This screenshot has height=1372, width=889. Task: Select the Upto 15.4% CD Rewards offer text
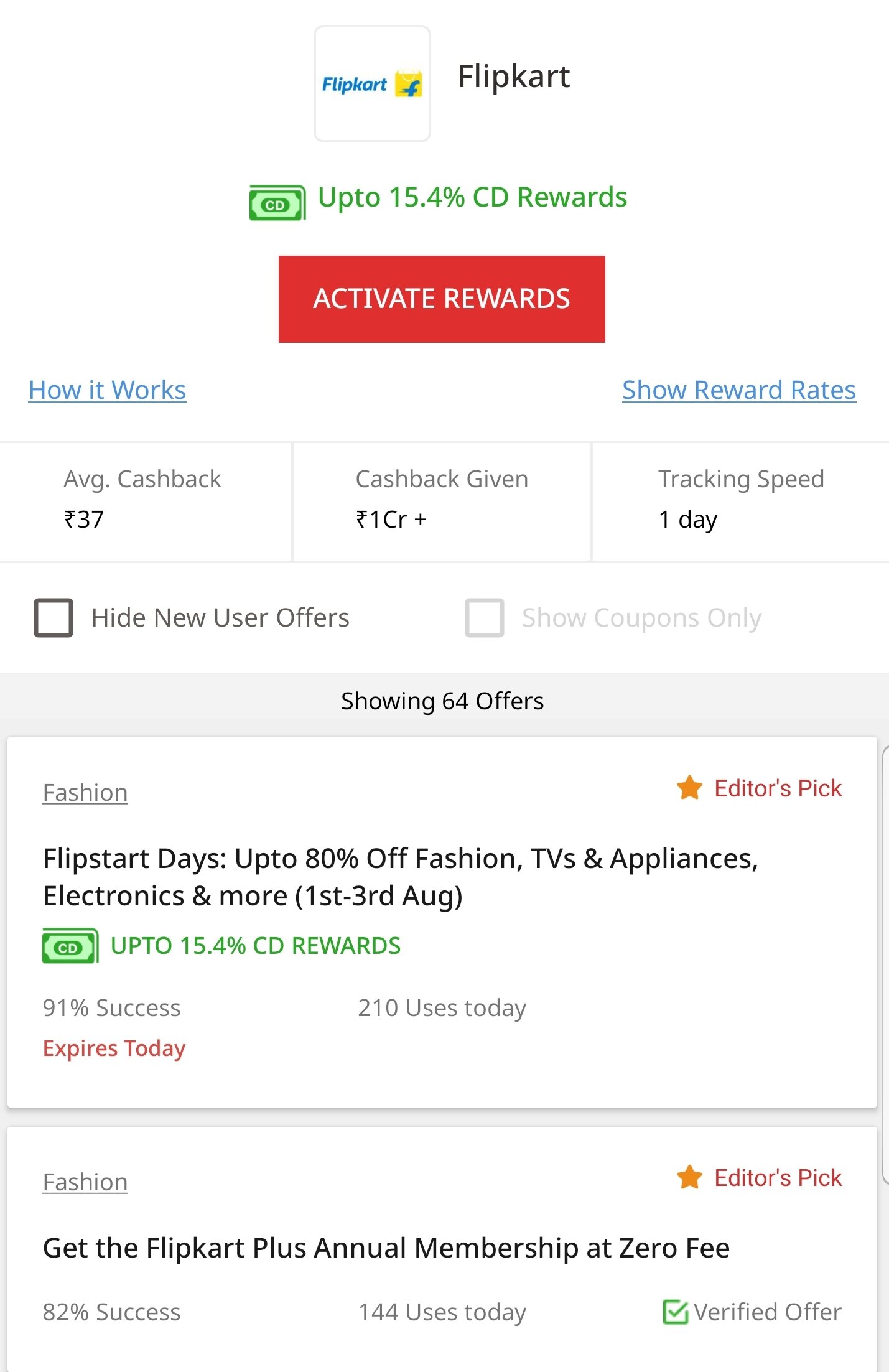255,946
